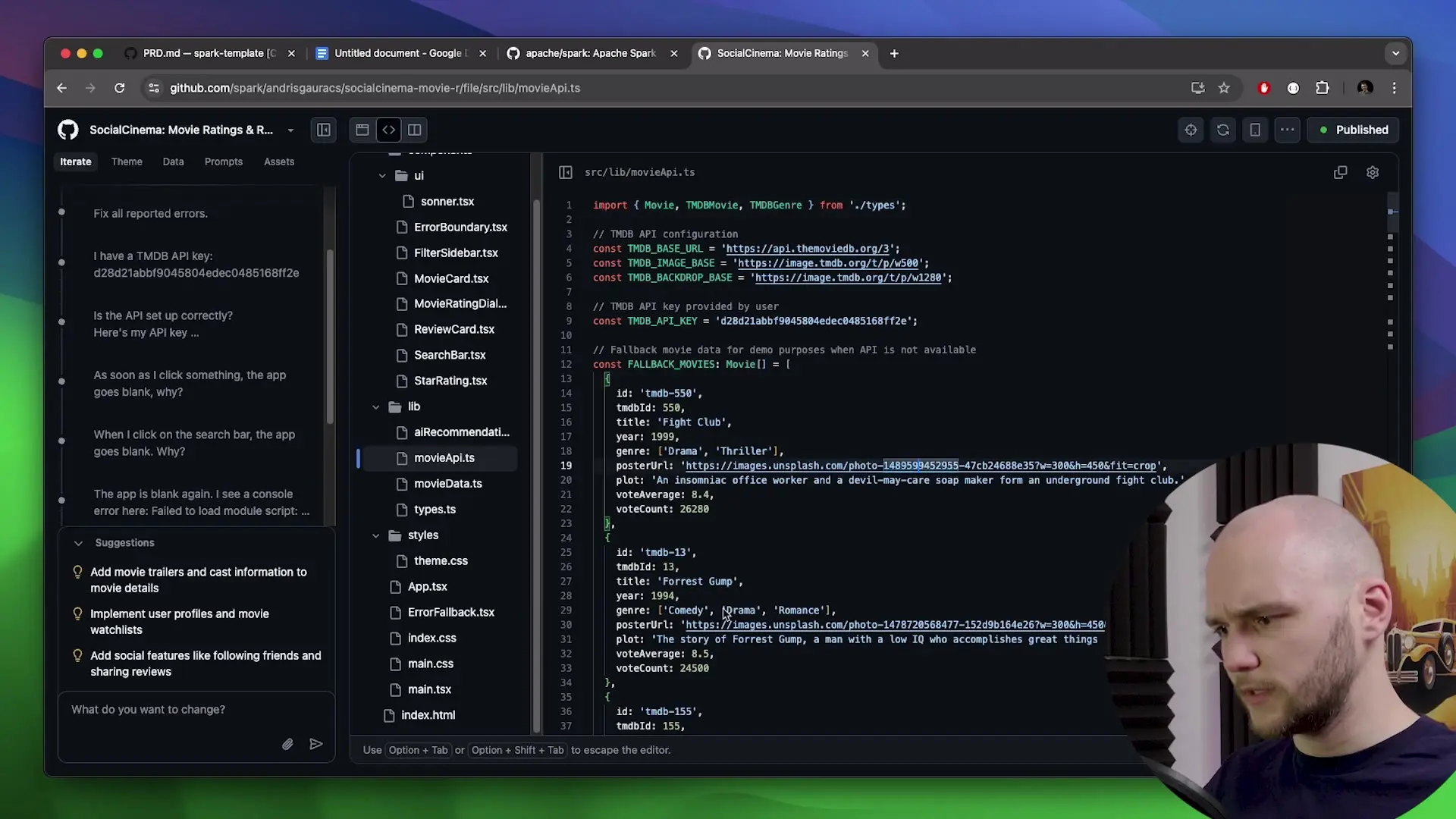
Task: Select the Iterate tab
Action: click(x=76, y=162)
